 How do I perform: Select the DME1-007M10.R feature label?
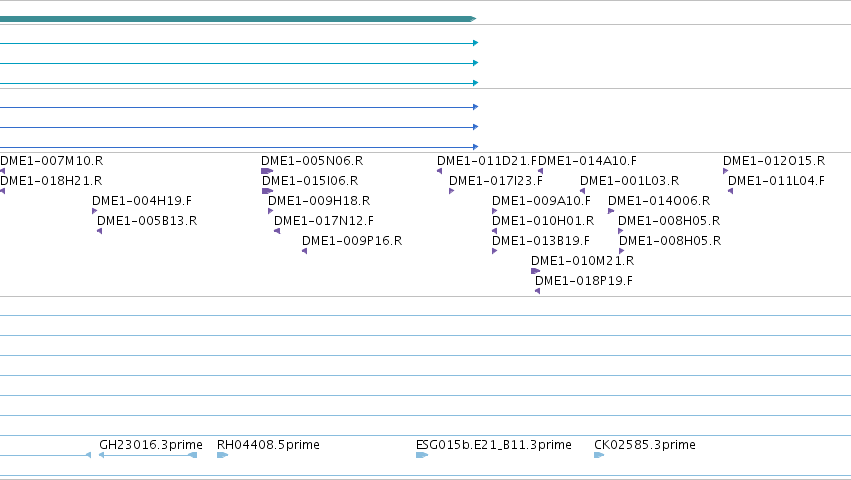[x=52, y=161]
